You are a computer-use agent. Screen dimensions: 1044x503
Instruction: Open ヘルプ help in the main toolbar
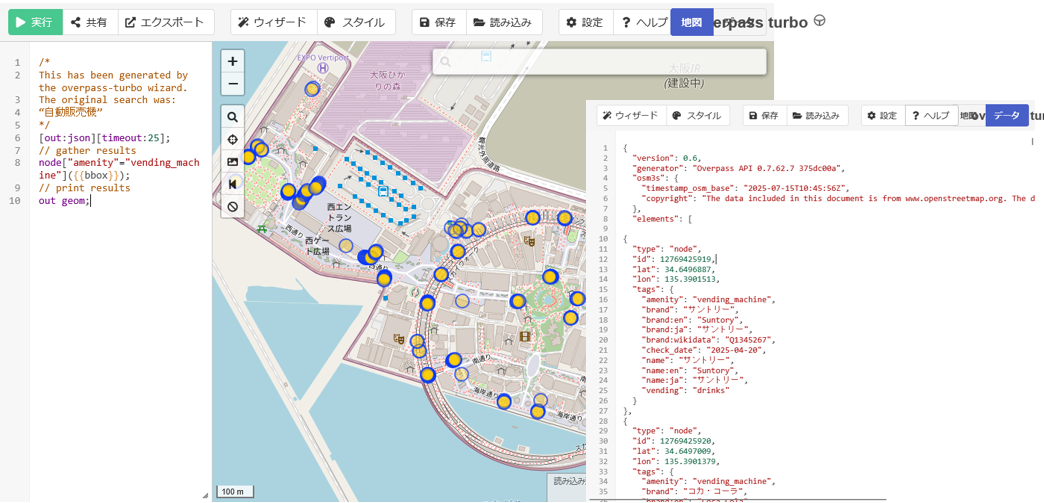(643, 22)
